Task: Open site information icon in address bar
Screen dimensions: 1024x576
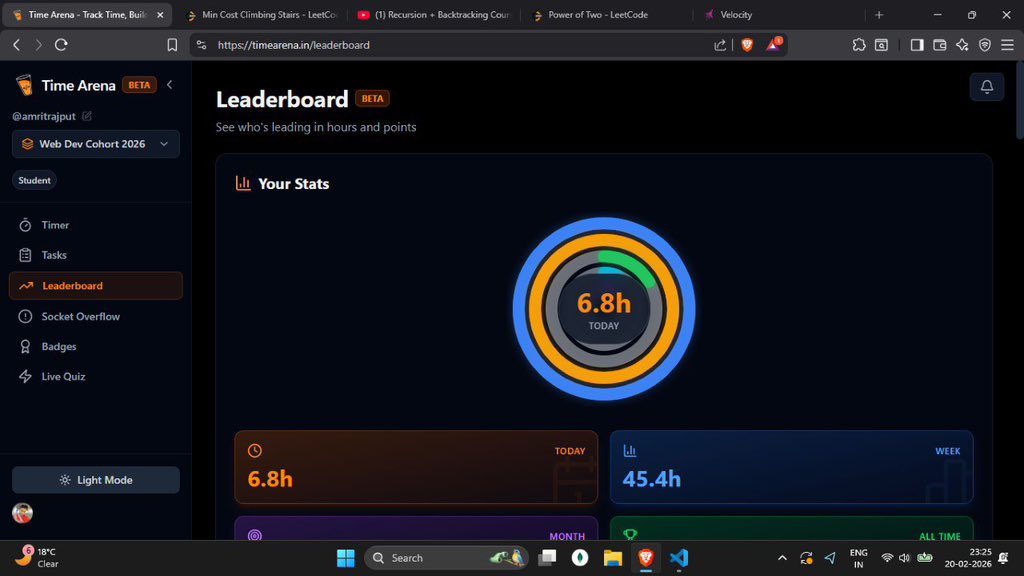Action: pos(202,45)
